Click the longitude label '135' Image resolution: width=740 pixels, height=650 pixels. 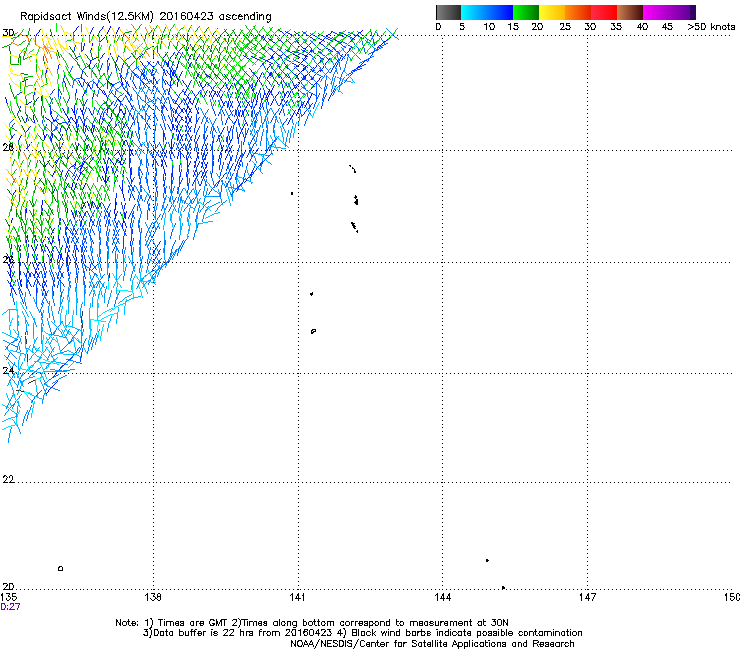pyautogui.click(x=9, y=598)
